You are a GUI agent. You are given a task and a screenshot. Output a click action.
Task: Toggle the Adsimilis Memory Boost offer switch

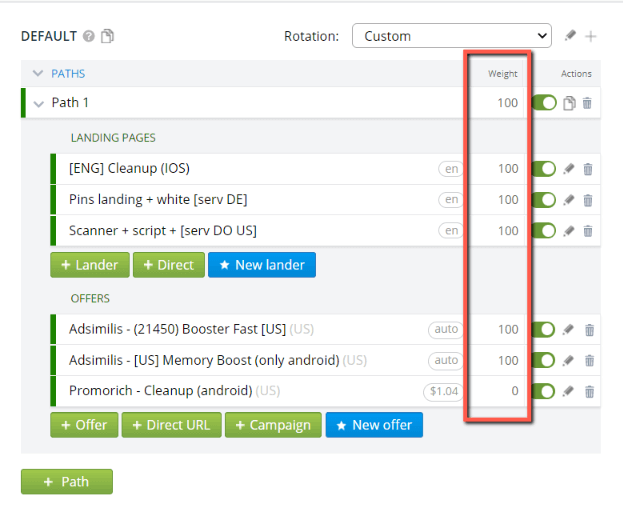coord(545,360)
